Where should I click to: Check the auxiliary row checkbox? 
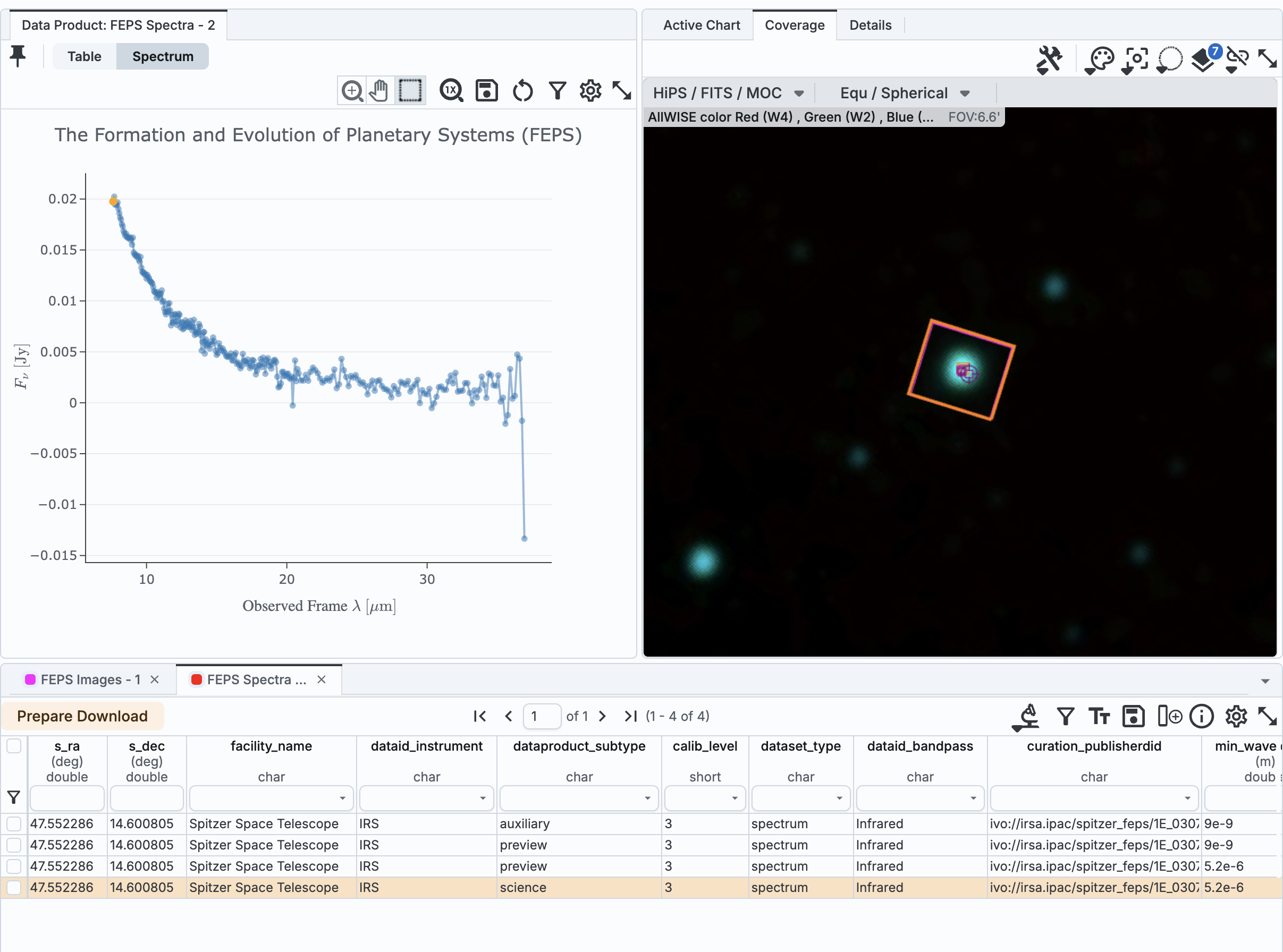click(14, 823)
